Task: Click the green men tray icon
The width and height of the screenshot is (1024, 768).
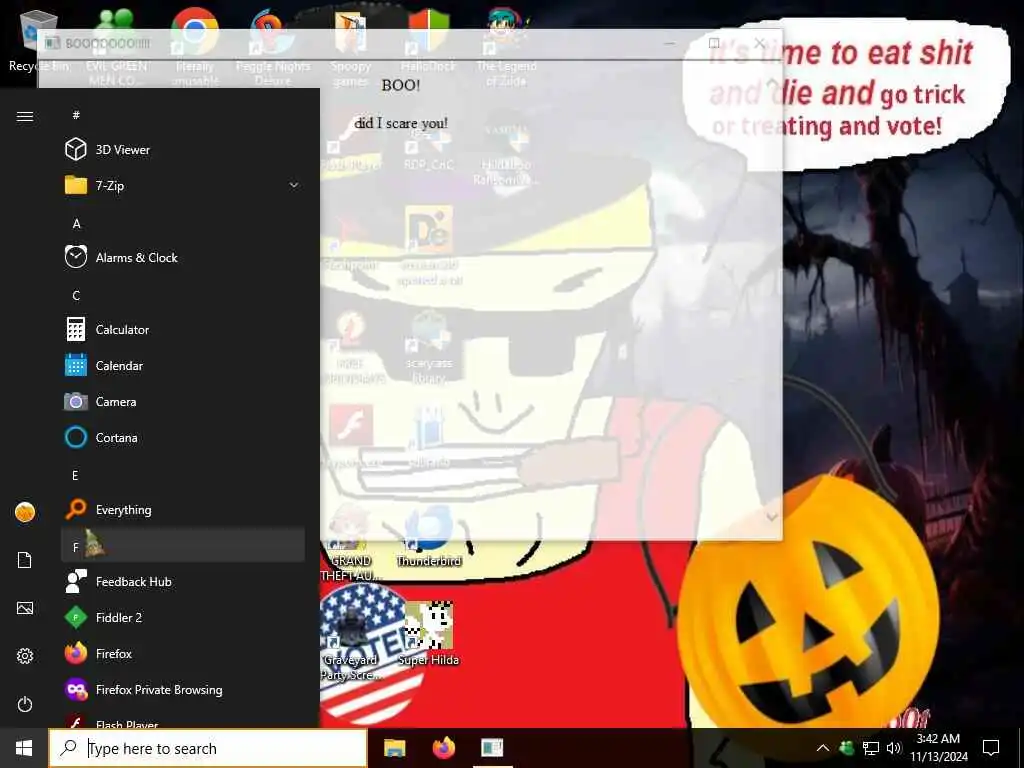Action: pos(847,748)
